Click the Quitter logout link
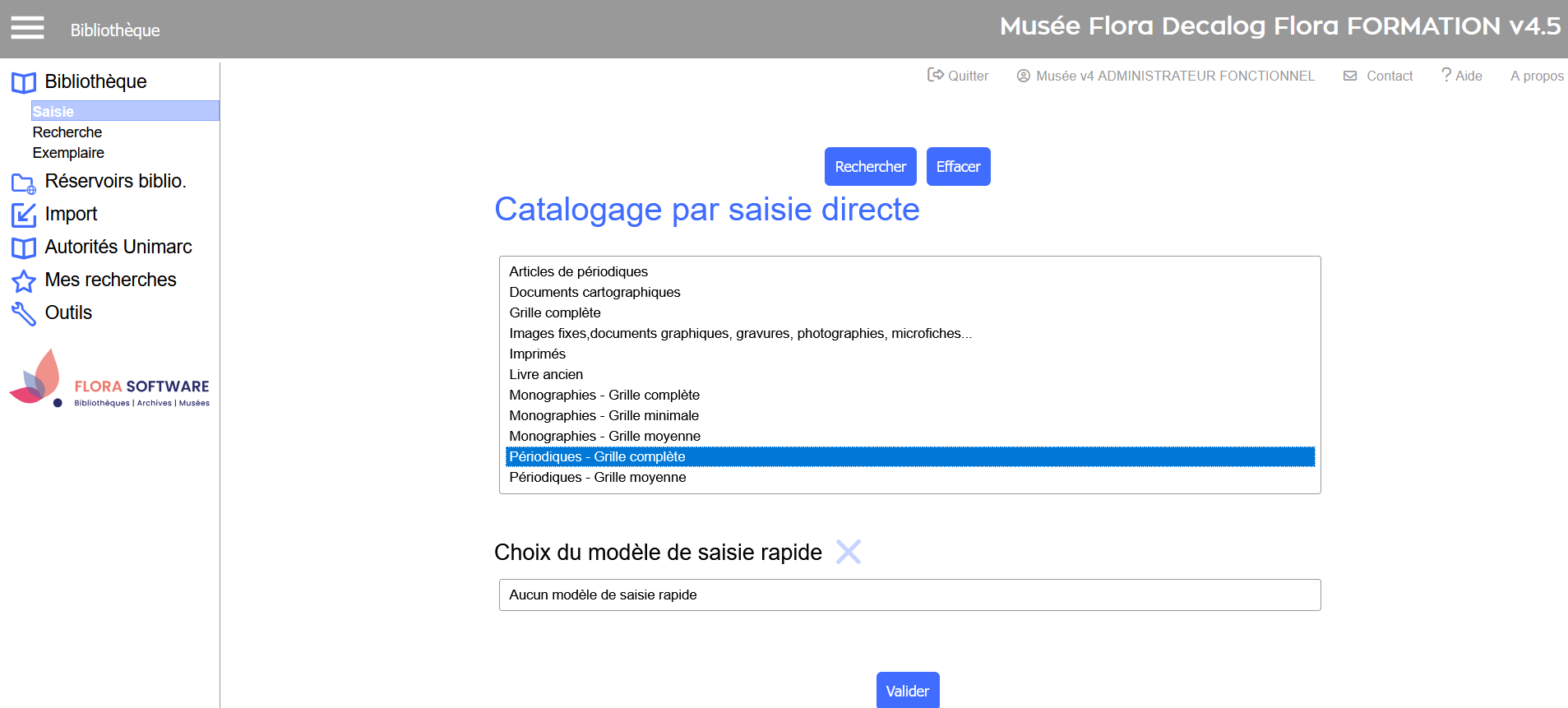 coord(958,76)
